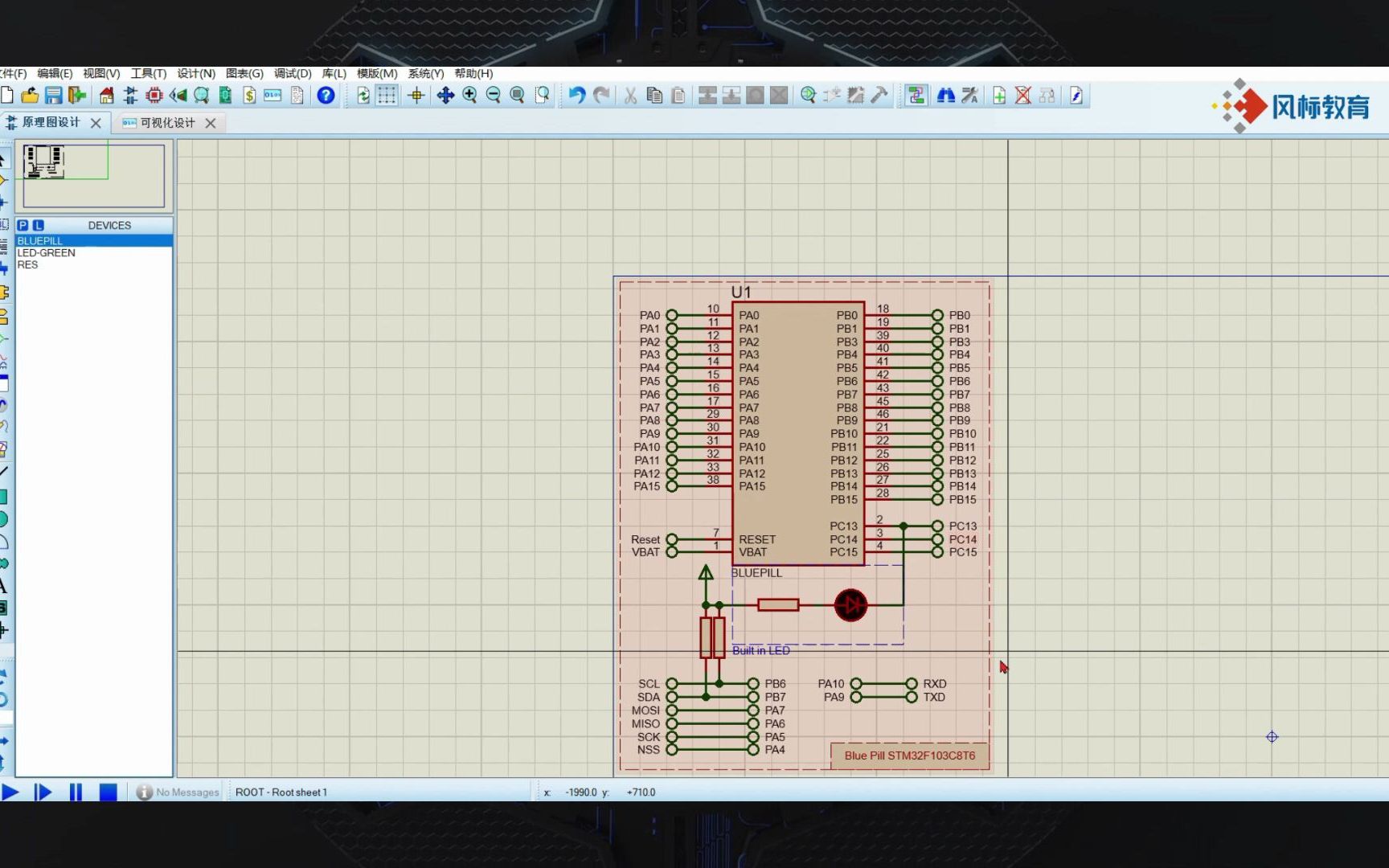Open the 调试(D) menu
This screenshot has height=868, width=1389.
(293, 73)
